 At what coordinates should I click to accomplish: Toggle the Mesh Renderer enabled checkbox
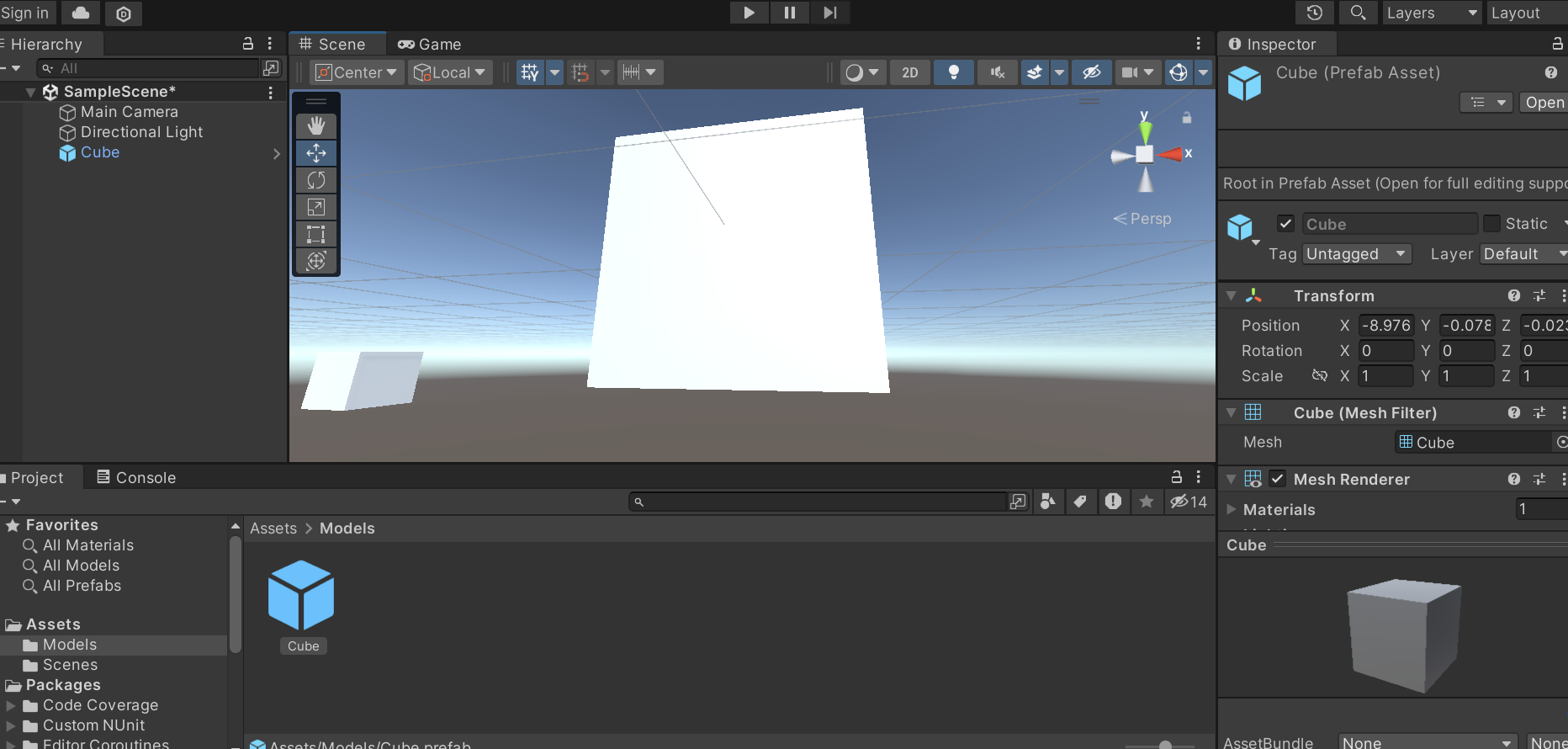pyautogui.click(x=1278, y=479)
